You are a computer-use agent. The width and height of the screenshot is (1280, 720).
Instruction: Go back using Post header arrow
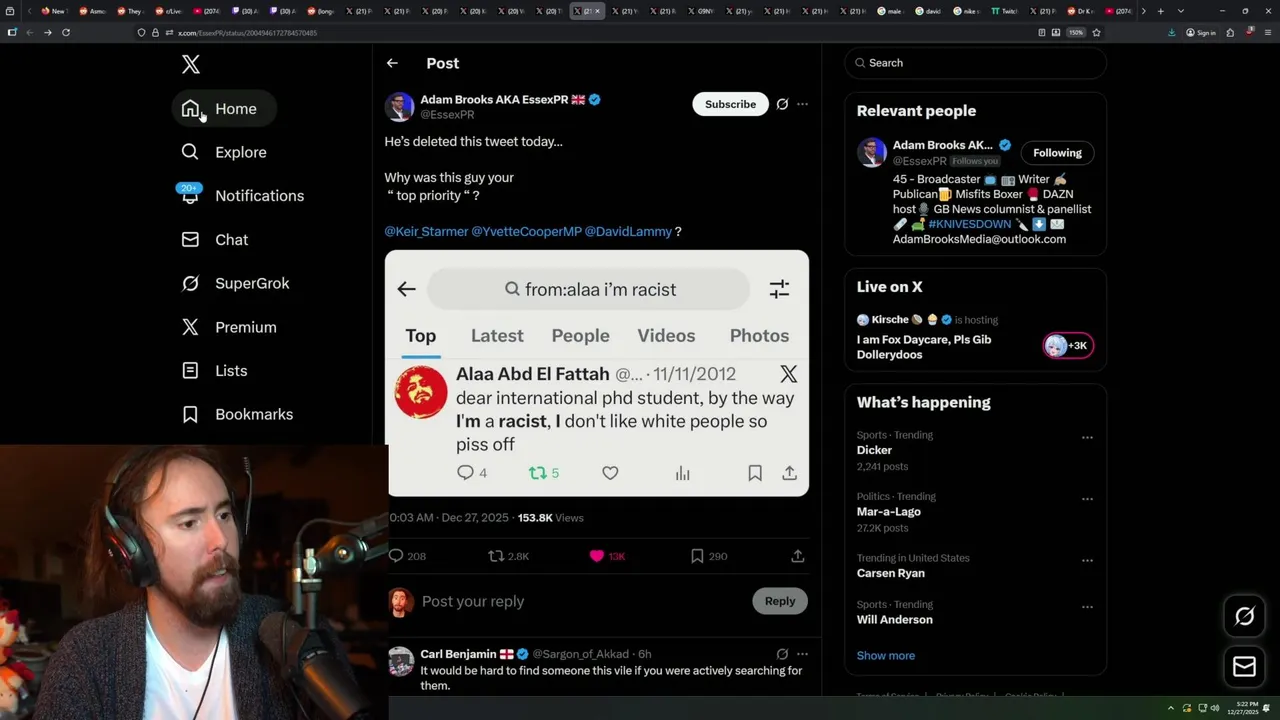click(392, 63)
